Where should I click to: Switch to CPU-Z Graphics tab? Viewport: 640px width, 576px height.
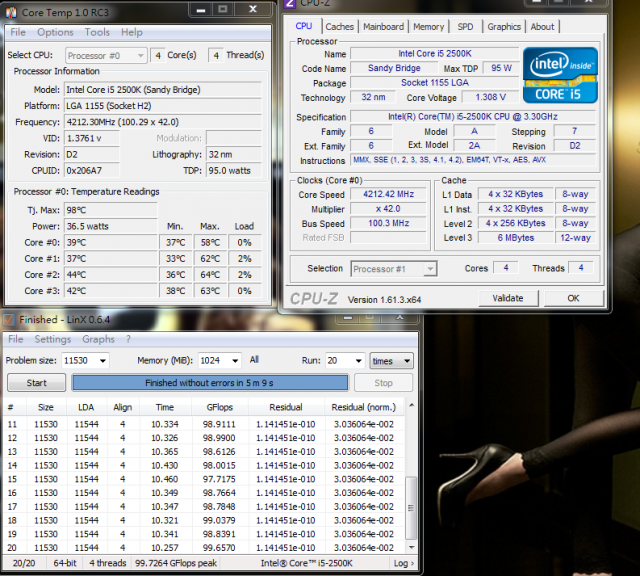504,27
